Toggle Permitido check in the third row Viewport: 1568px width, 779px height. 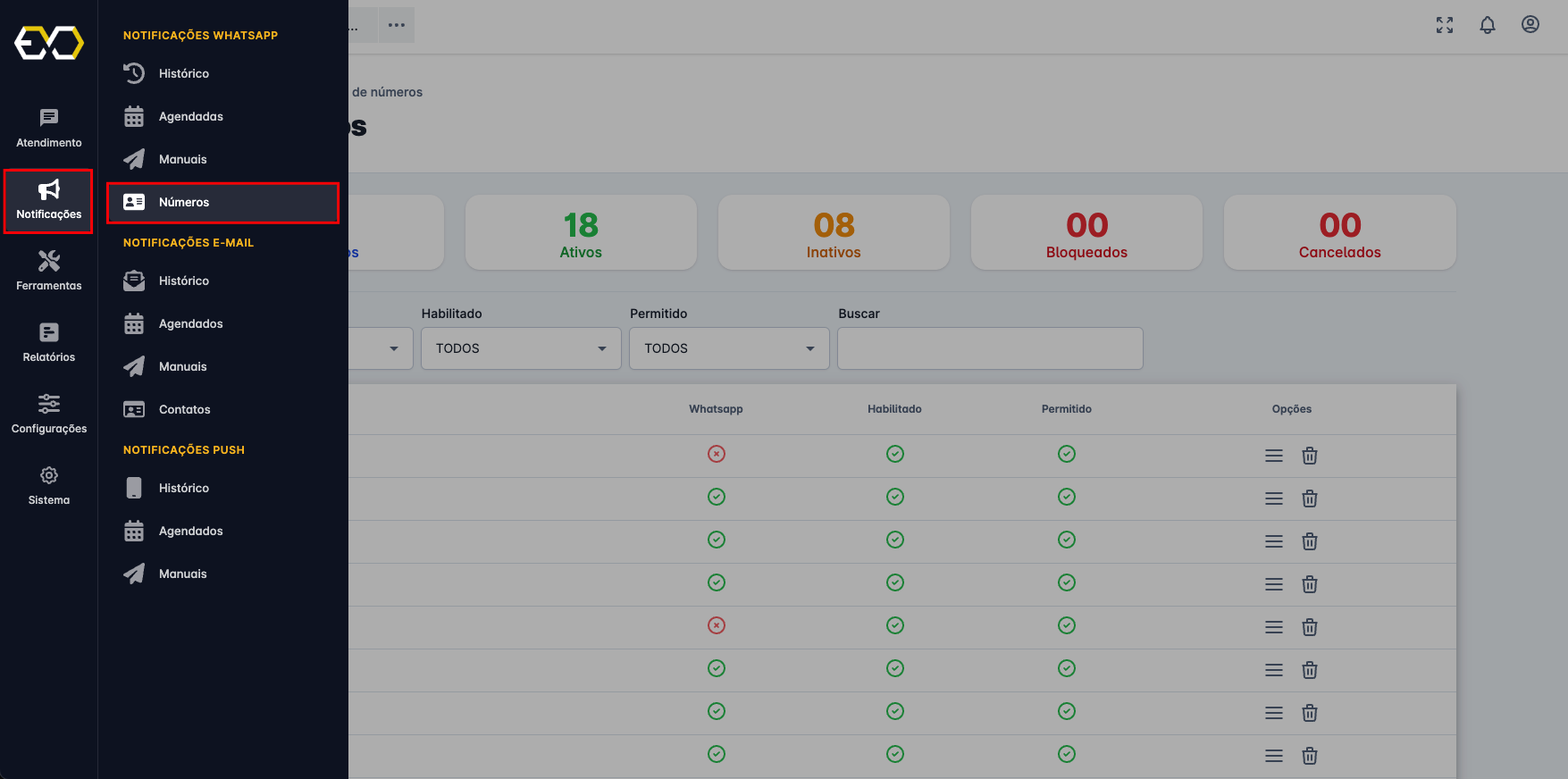[x=1066, y=540]
